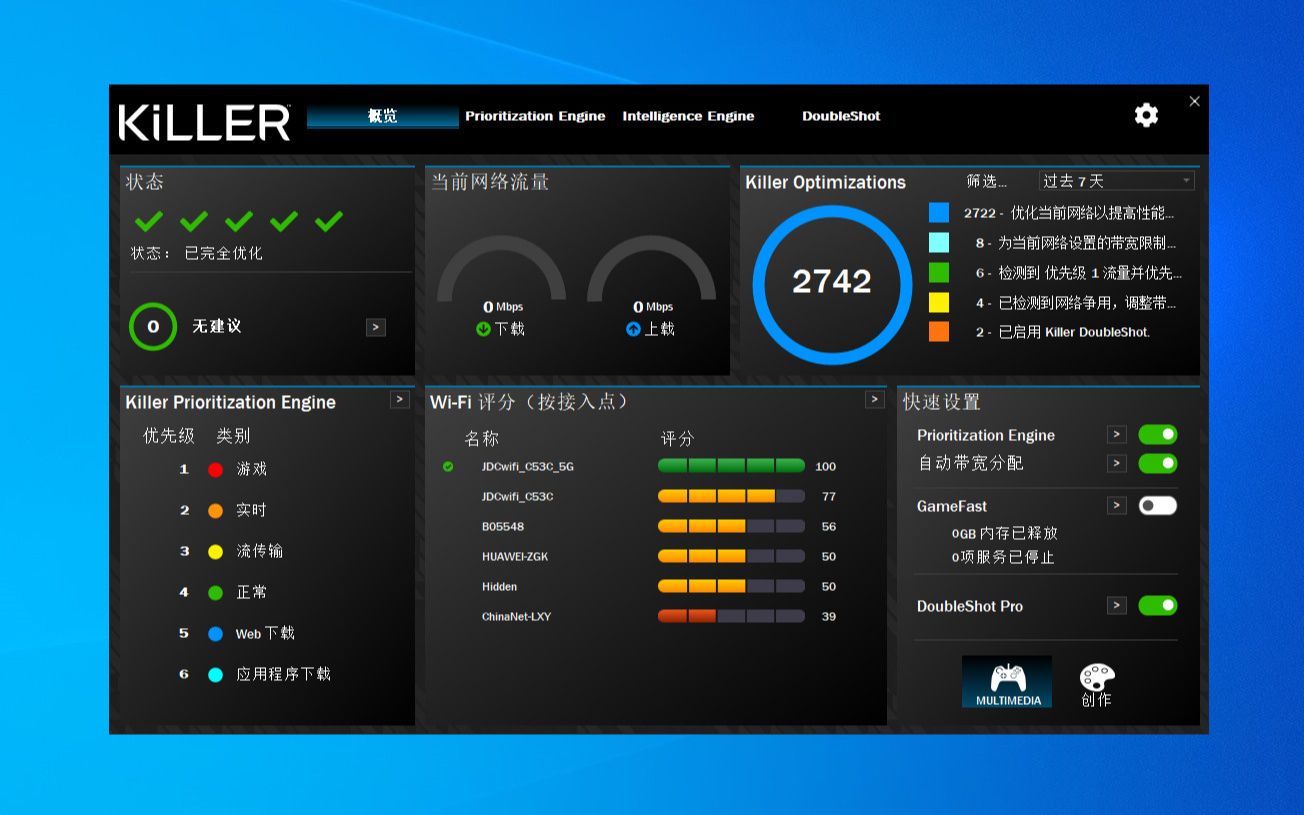Screen dimensions: 1304x815
Task: Click the JDCwifi_C53C score bar
Action: [x=731, y=496]
